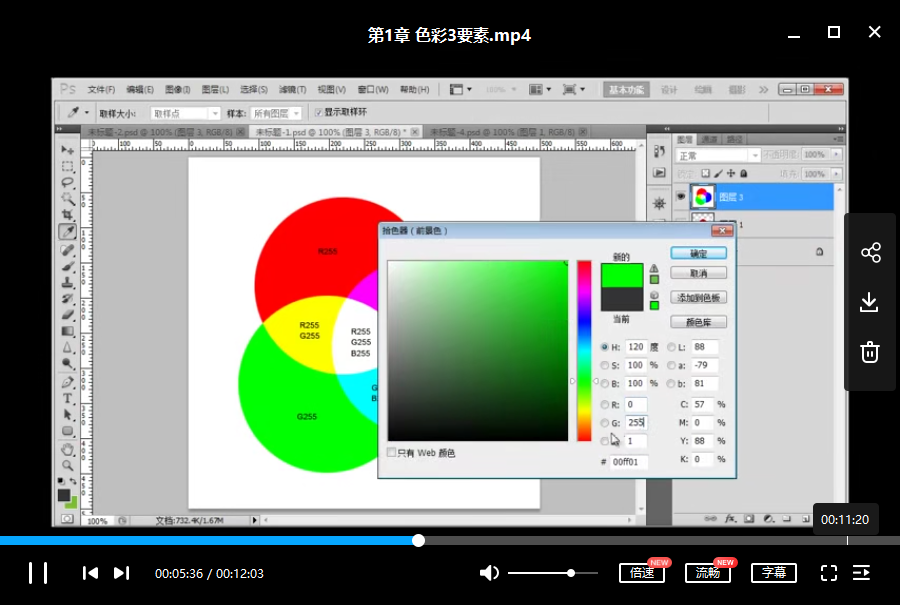Click the hex value field showing 00ff01
The width and height of the screenshot is (900, 605).
(x=628, y=461)
